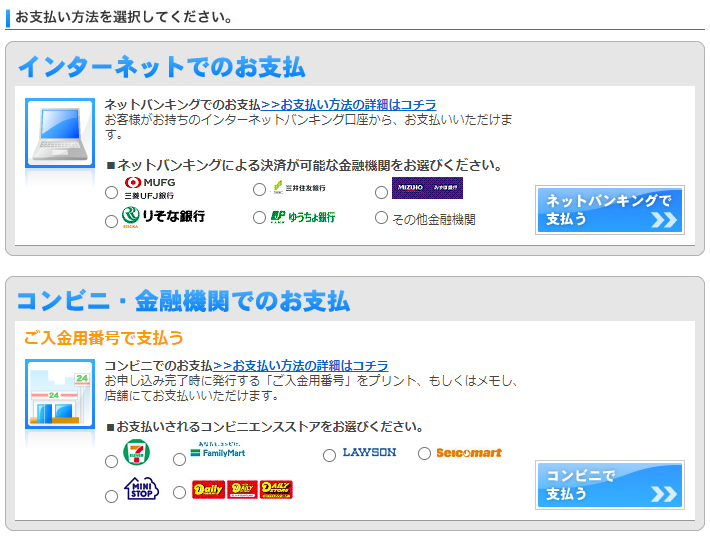Click the Ministop logo
This screenshot has height=540, width=710.
pos(141,489)
